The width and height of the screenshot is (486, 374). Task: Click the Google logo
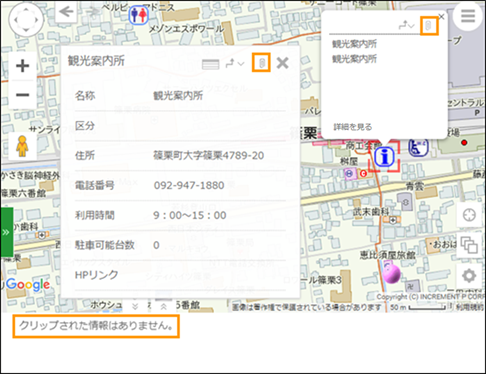[28, 285]
